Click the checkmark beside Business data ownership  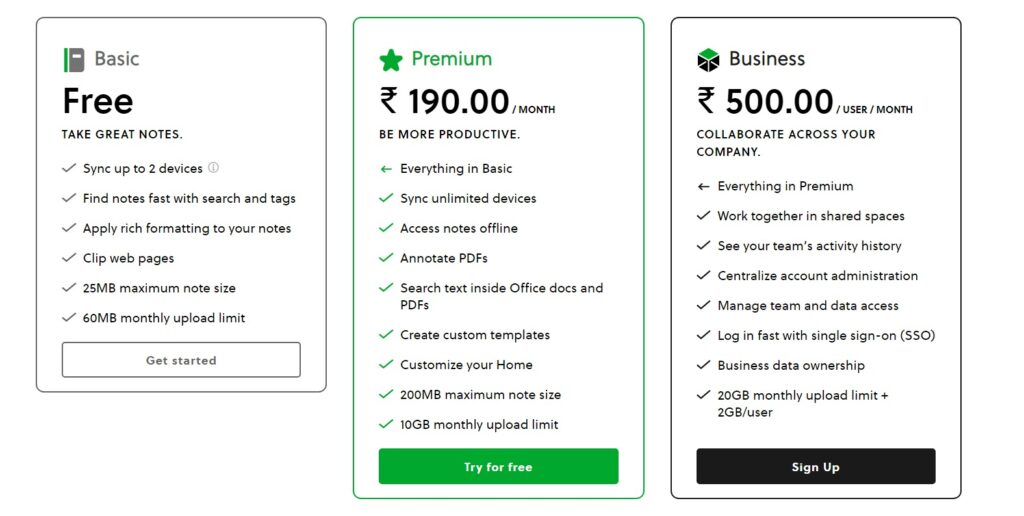(703, 365)
